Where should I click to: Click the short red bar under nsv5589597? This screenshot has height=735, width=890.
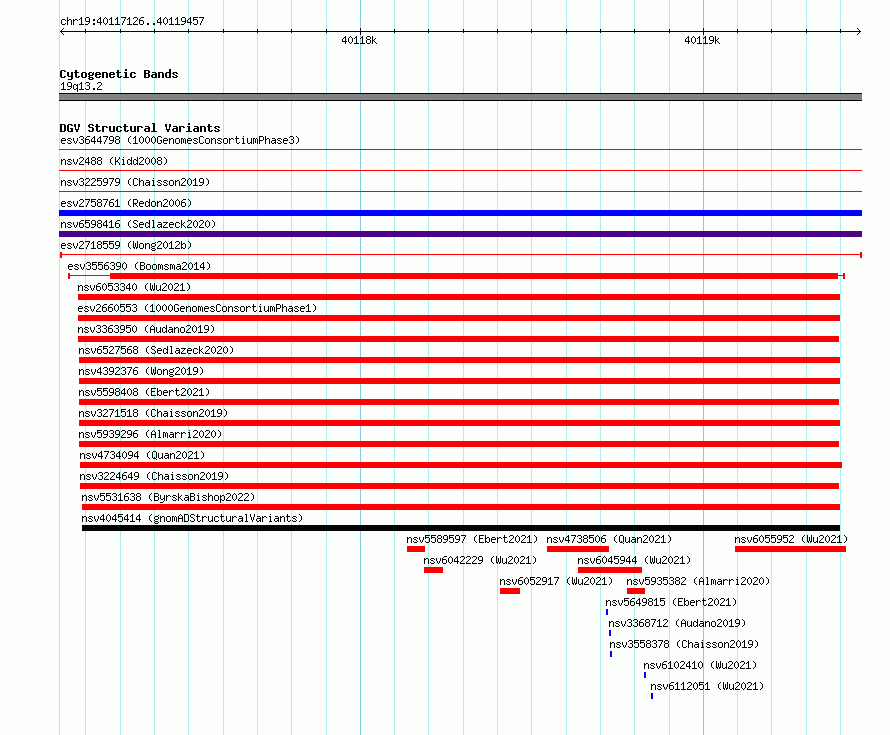click(416, 549)
